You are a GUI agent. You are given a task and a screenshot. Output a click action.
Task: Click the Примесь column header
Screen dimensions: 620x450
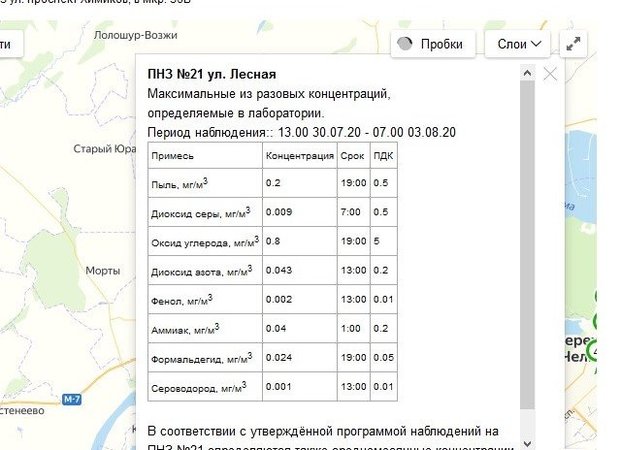[x=174, y=156]
